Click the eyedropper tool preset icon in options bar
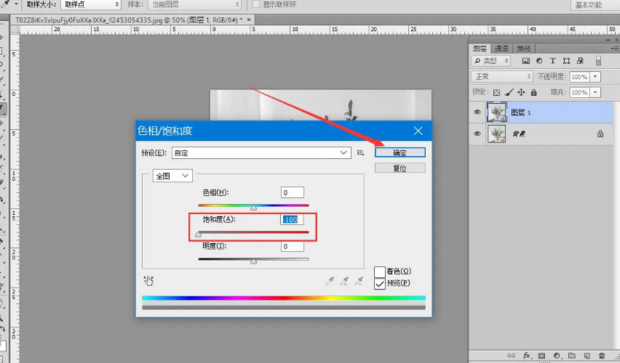This screenshot has width=620, height=363. click(x=5, y=4)
